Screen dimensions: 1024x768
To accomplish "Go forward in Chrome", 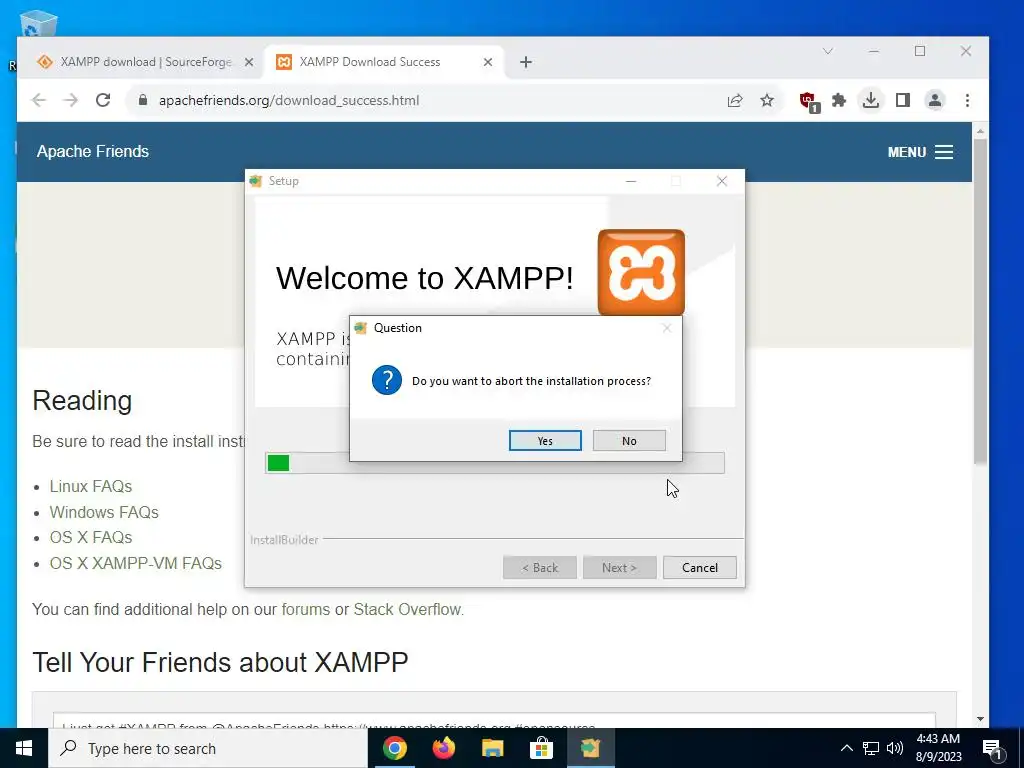I will 71,100.
